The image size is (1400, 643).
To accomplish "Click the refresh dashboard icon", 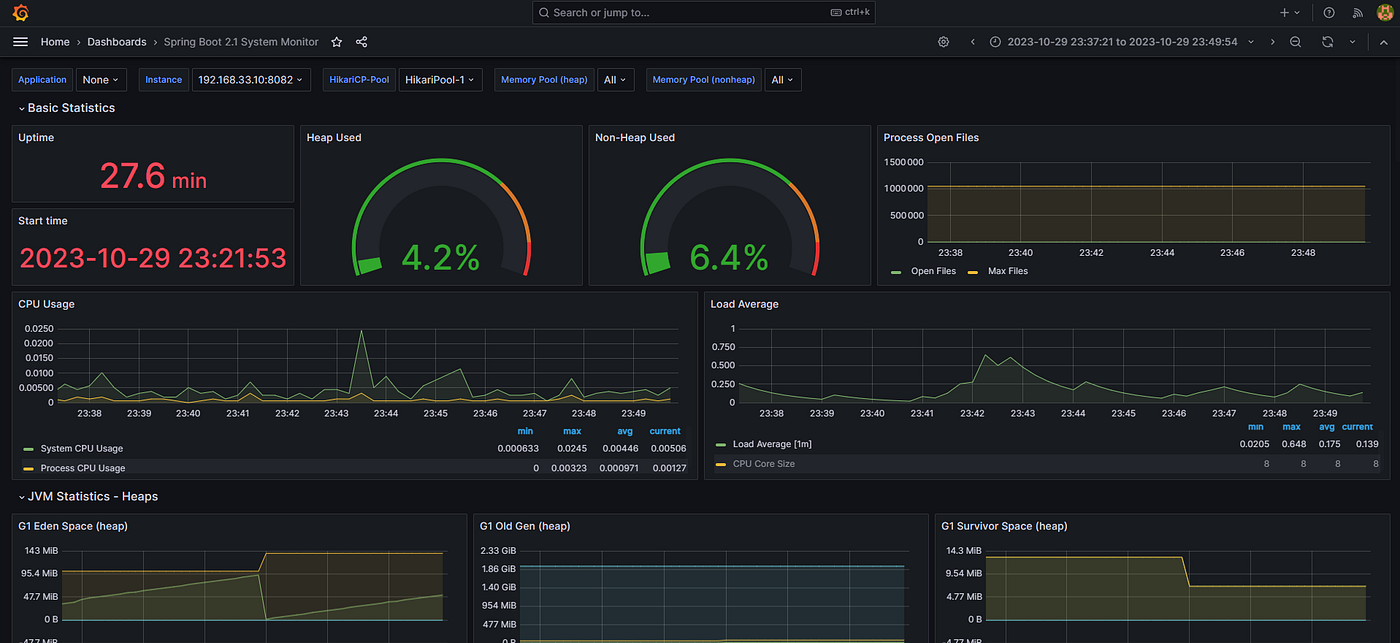I will [1327, 42].
